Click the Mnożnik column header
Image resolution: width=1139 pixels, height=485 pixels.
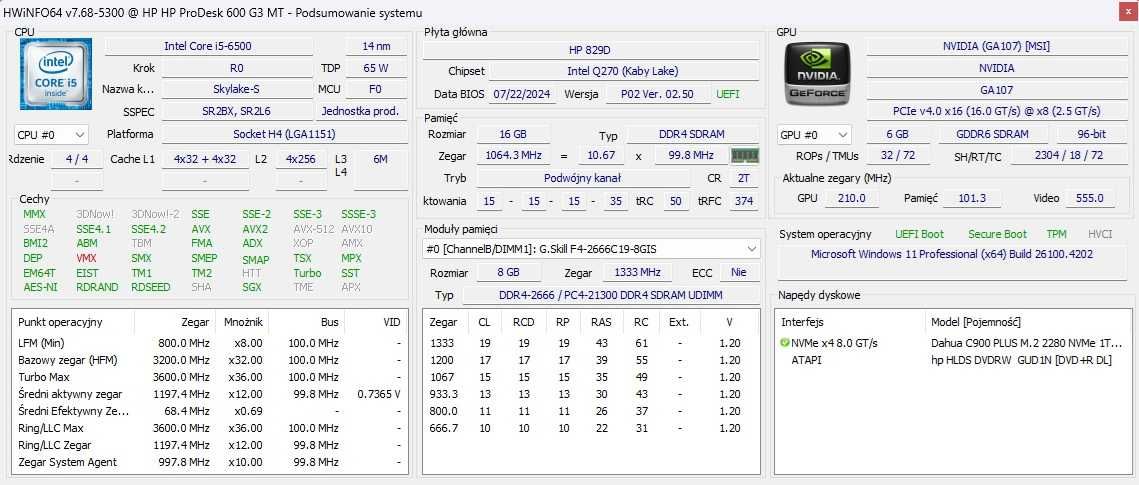(243, 322)
